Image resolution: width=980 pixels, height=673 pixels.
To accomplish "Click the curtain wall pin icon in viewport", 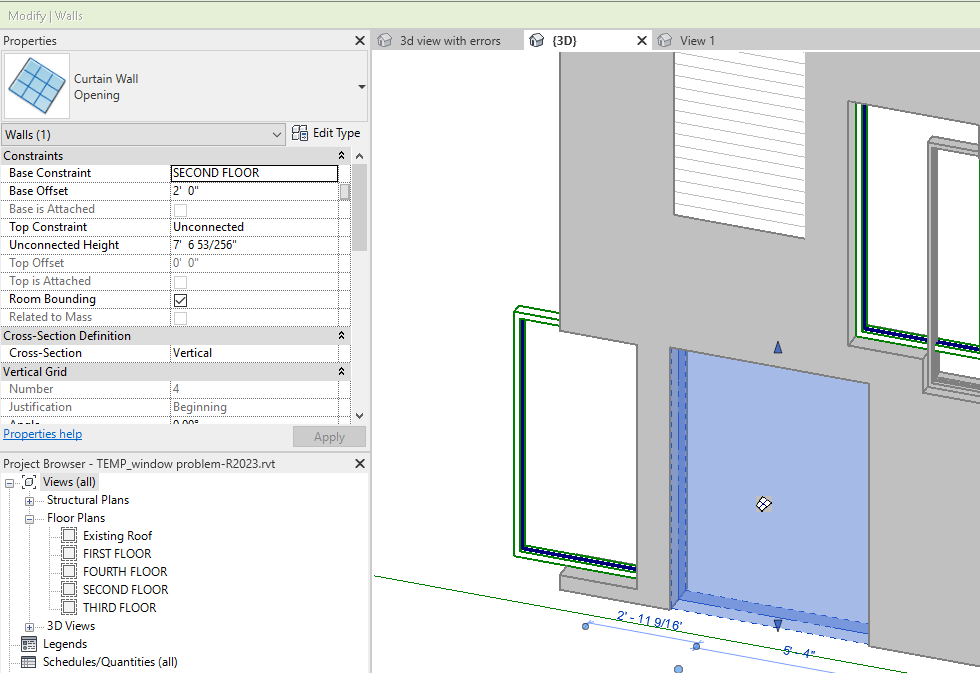I will pyautogui.click(x=763, y=505).
